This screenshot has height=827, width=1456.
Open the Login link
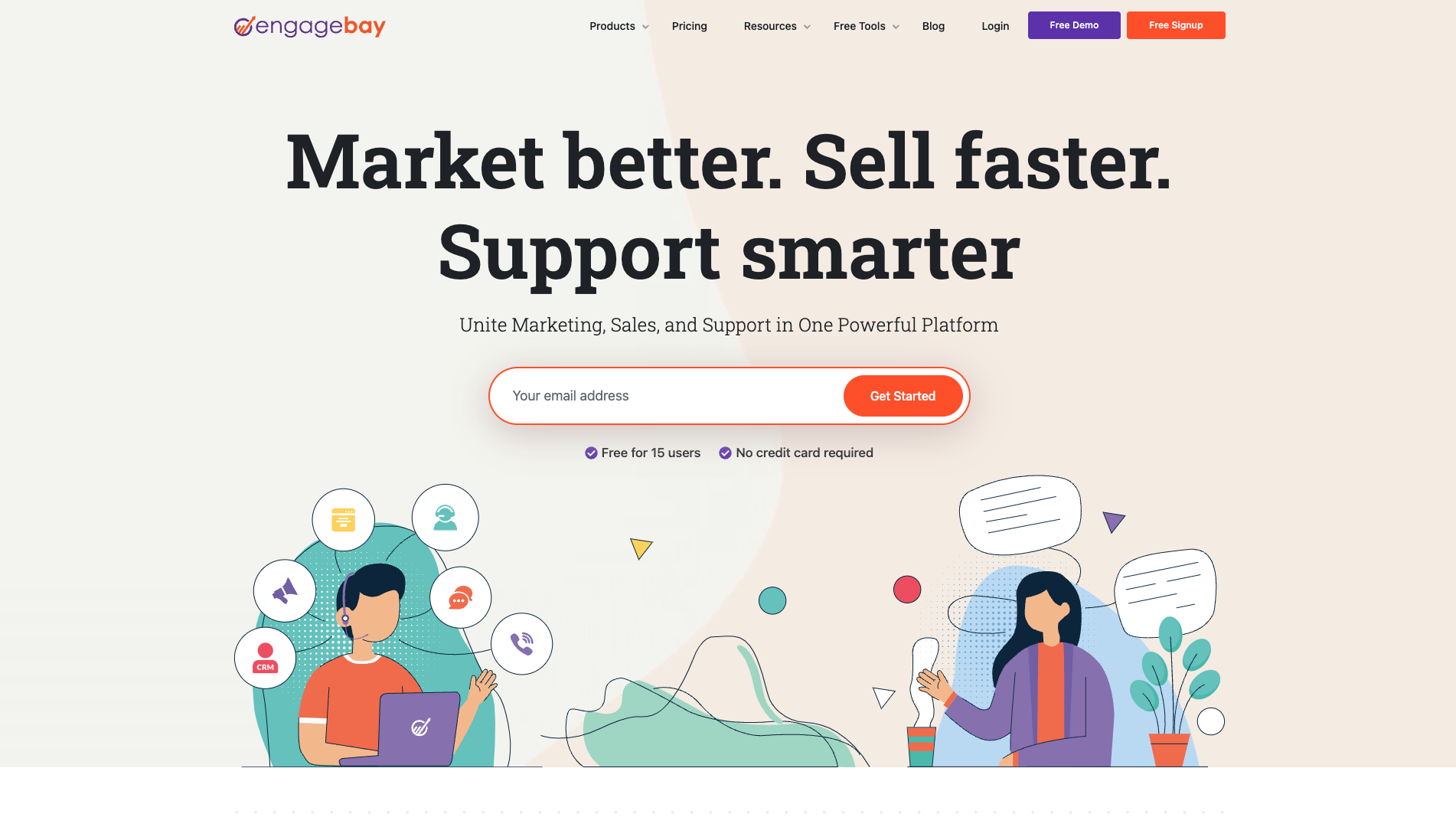click(x=995, y=26)
